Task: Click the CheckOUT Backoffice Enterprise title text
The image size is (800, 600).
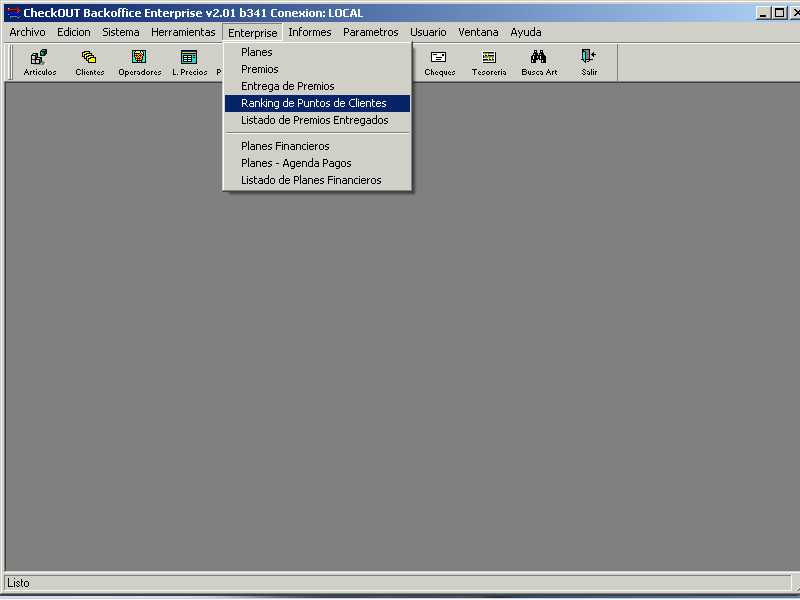Action: pos(193,13)
